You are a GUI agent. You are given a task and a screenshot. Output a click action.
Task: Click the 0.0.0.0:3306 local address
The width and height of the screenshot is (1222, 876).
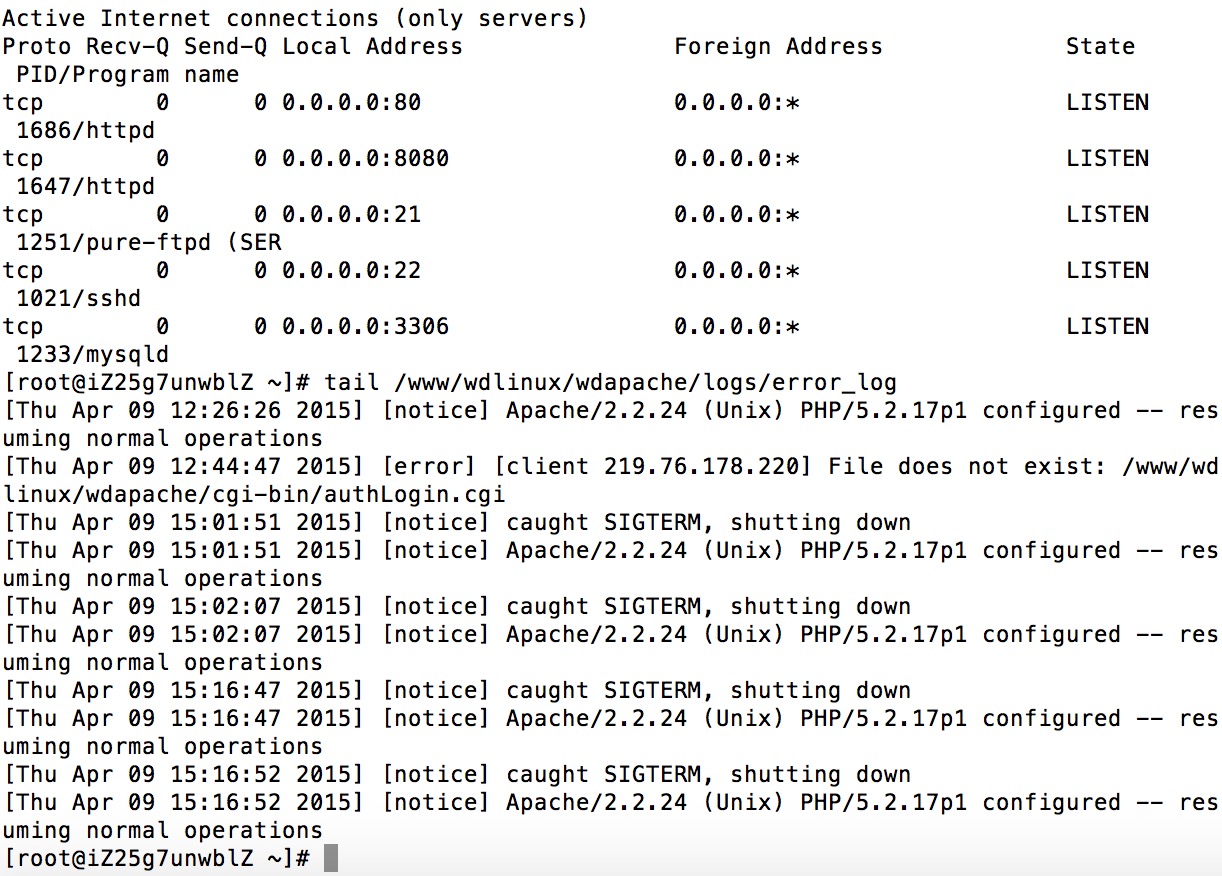coord(365,327)
